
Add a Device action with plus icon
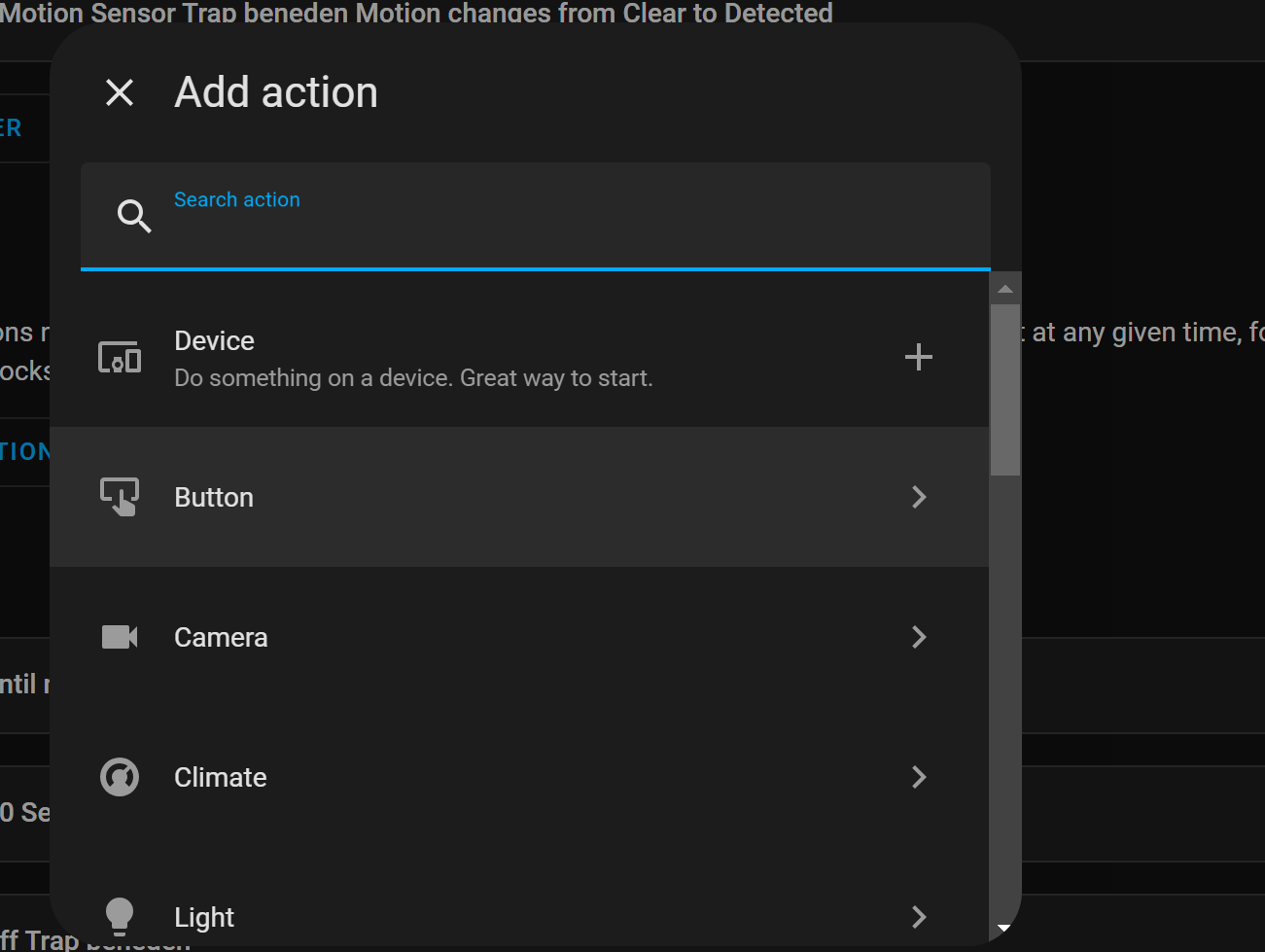(x=918, y=357)
